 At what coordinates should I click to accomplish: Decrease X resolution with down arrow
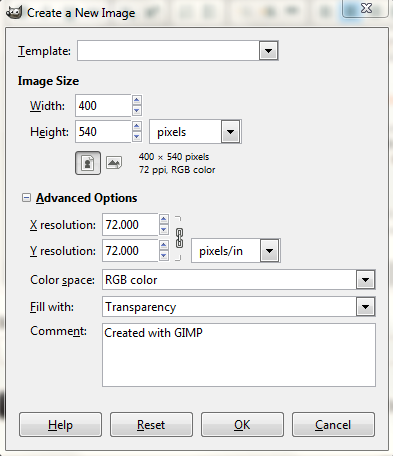click(163, 229)
